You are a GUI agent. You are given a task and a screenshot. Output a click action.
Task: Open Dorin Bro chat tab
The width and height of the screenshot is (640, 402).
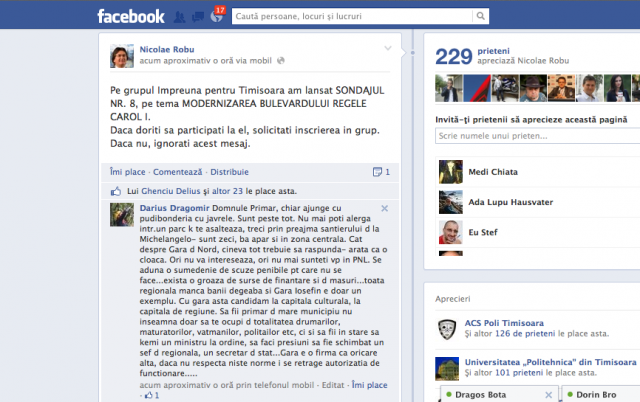(596, 395)
